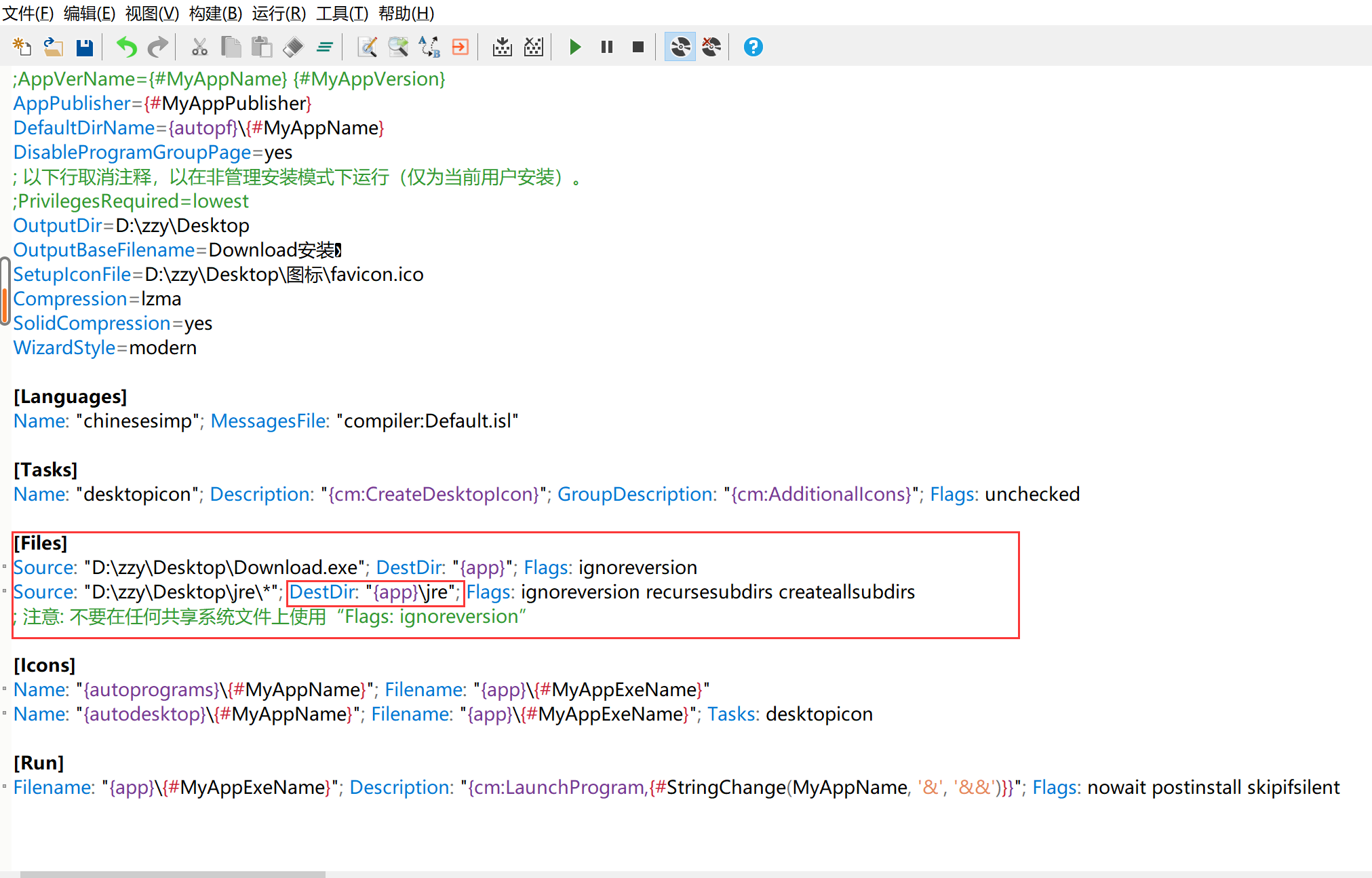The height and width of the screenshot is (878, 1372).
Task: Click the [Tasks] section header
Action: [45, 470]
